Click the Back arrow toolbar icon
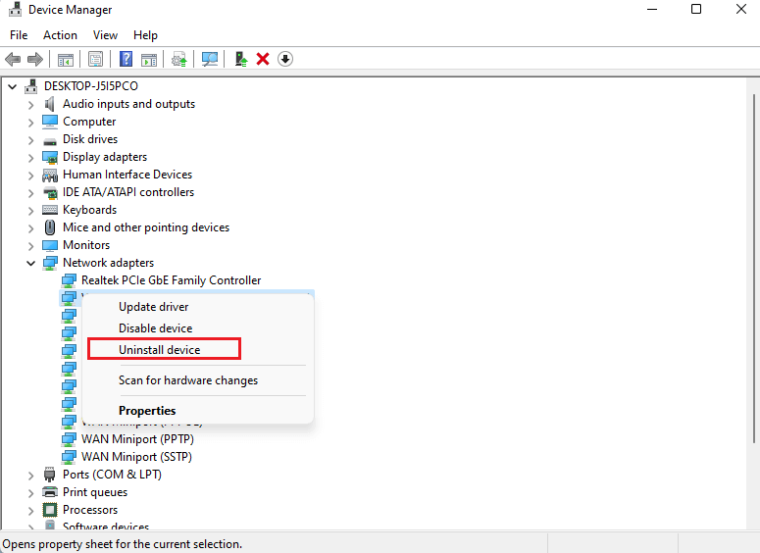The height and width of the screenshot is (553, 760). [13, 59]
